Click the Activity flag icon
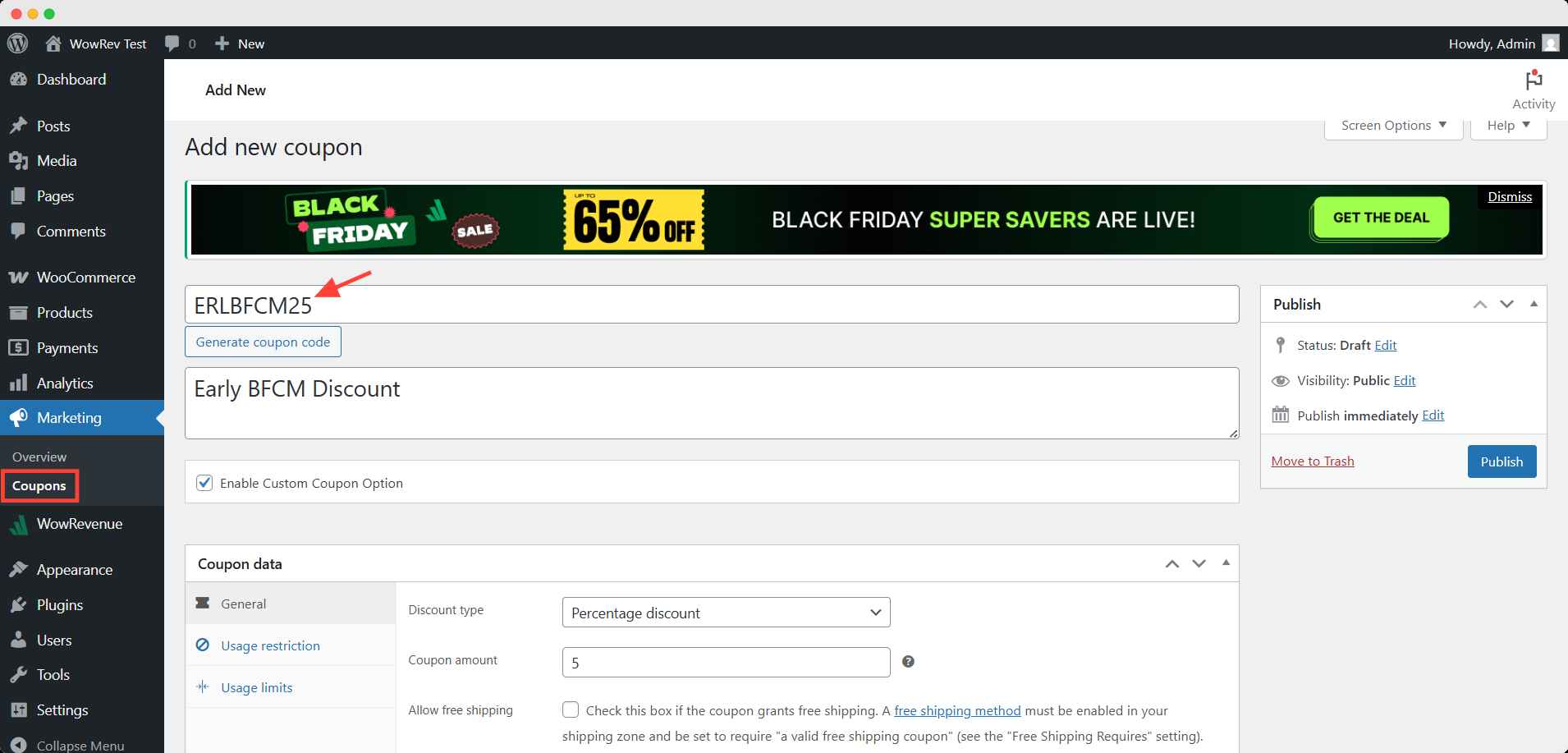Screen dimensions: 1568x753 click(1532, 80)
